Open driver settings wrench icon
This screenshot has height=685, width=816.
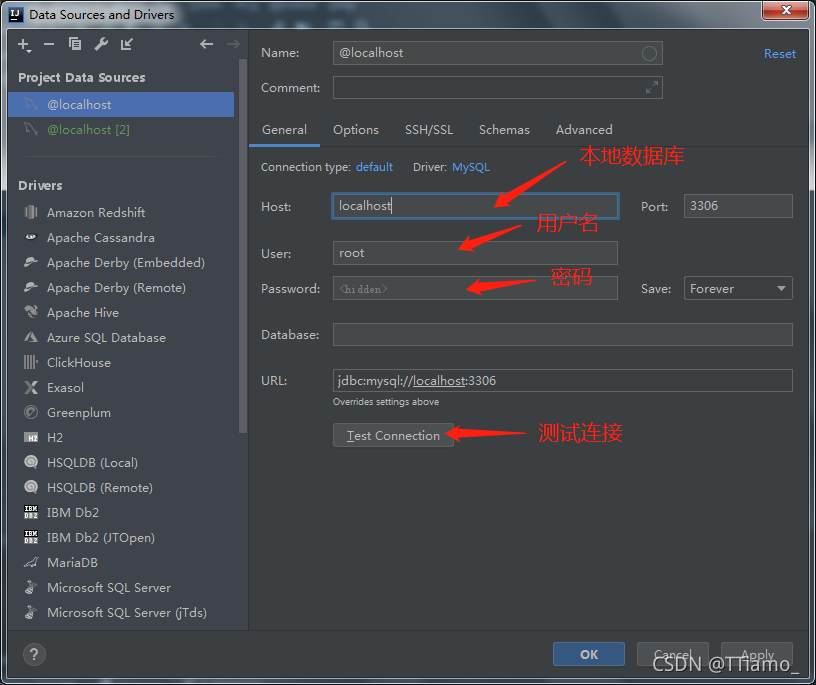101,44
